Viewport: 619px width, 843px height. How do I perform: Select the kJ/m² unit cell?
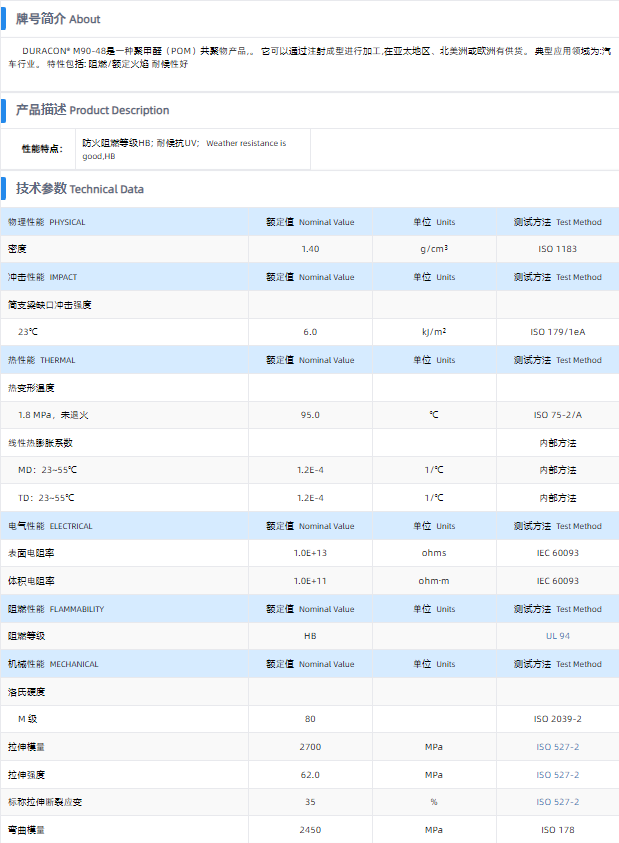tap(434, 332)
